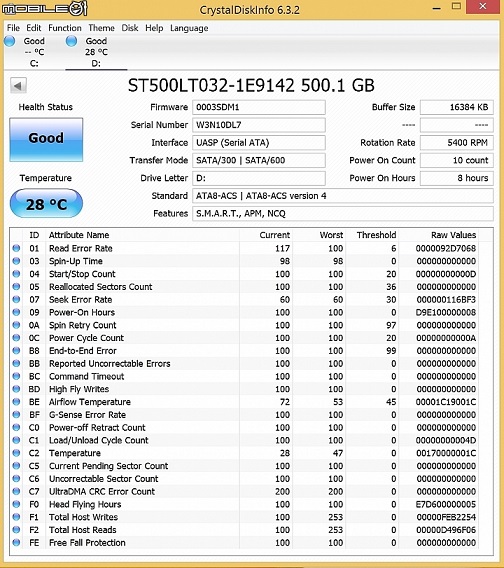Click raw value 00001C19001C
This screenshot has height=568, width=504.
[x=446, y=402]
